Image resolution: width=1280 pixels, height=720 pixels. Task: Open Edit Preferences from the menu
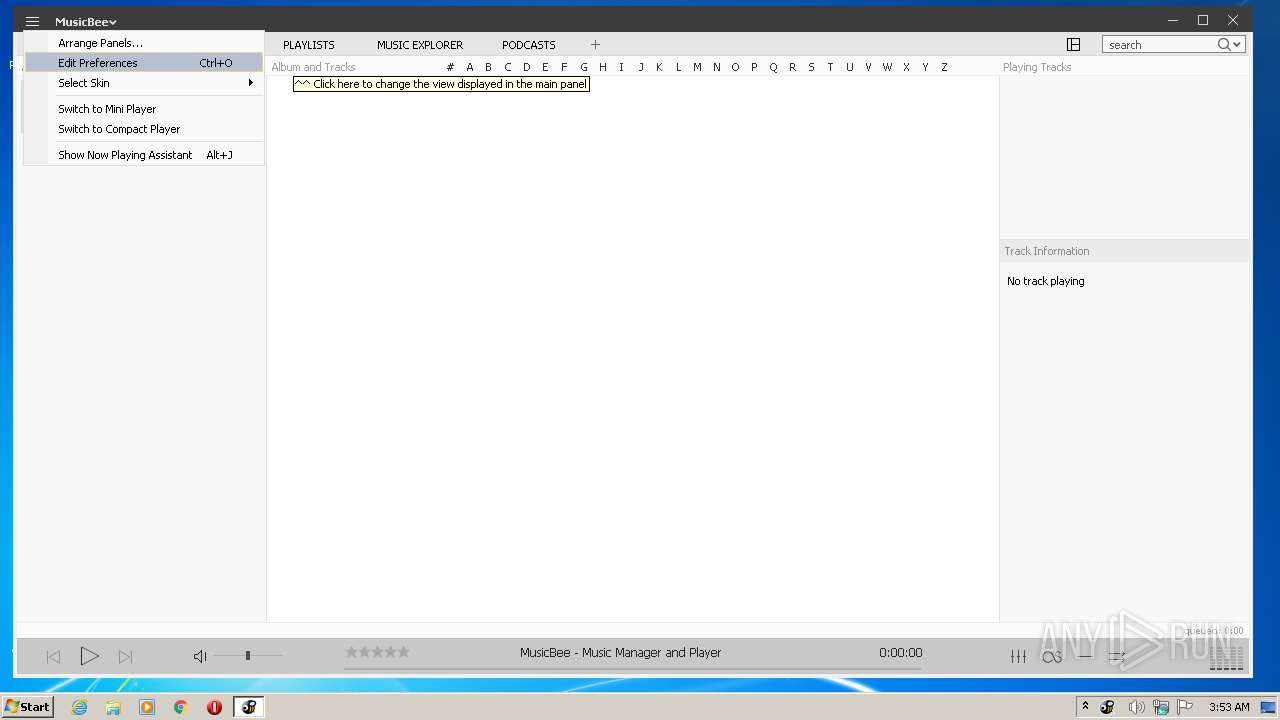click(x=144, y=63)
